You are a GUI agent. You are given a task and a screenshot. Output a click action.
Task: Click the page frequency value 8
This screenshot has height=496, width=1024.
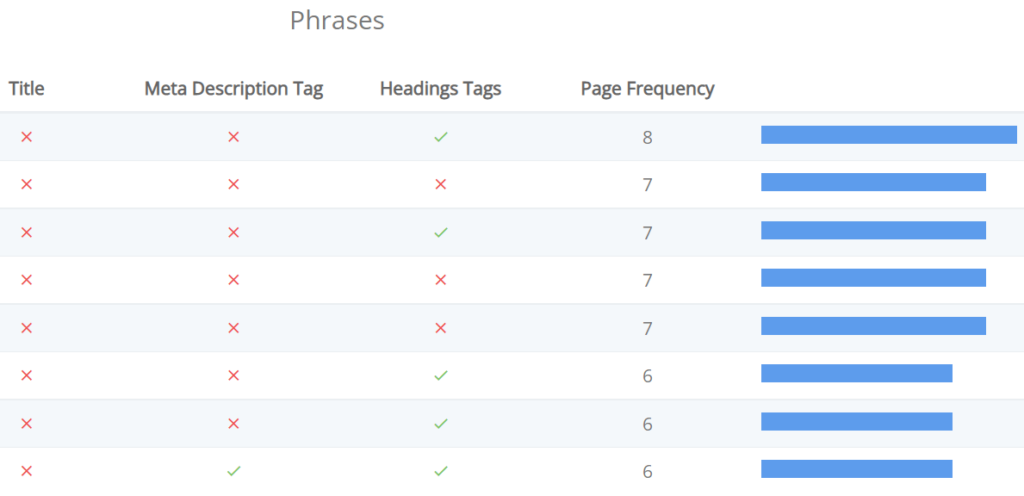[647, 138]
